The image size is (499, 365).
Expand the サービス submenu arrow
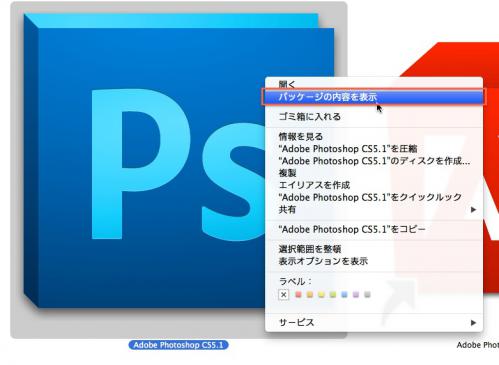coord(473,323)
